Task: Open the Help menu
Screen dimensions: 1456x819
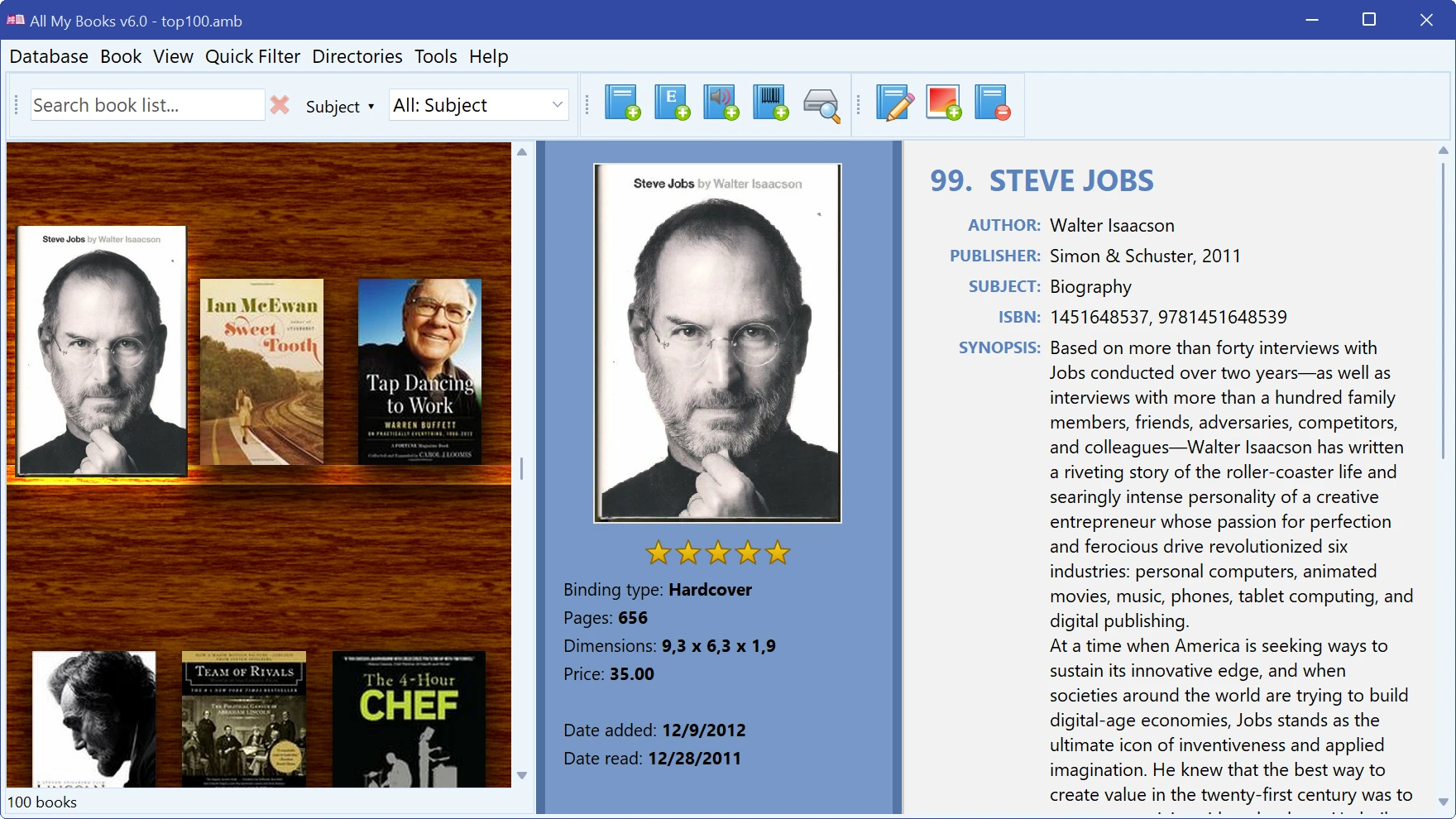Action: (489, 56)
